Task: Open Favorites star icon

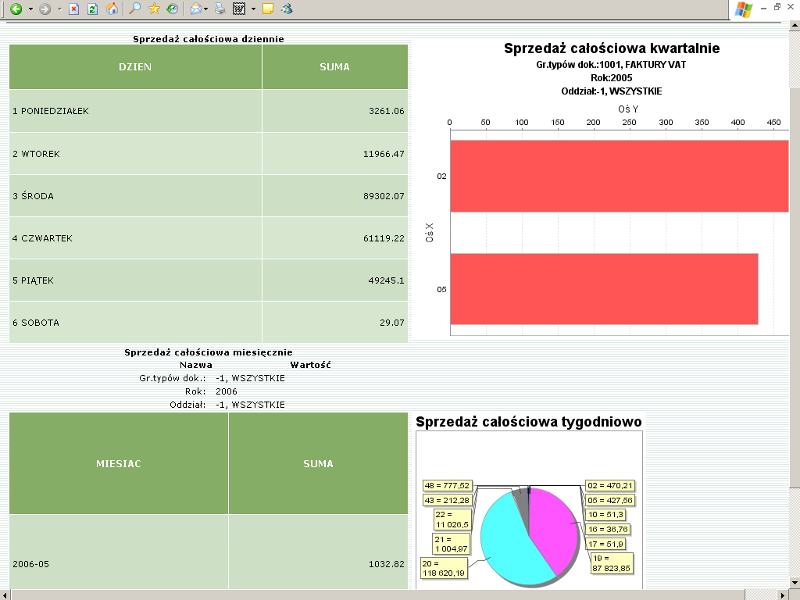Action: (x=154, y=8)
